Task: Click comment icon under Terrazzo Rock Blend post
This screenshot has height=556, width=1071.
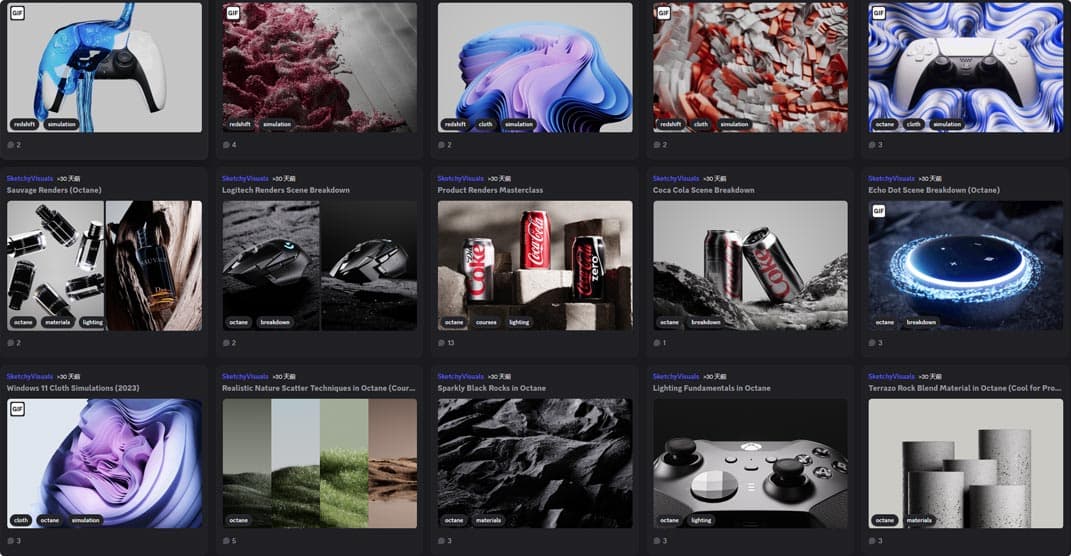Action: [873, 541]
